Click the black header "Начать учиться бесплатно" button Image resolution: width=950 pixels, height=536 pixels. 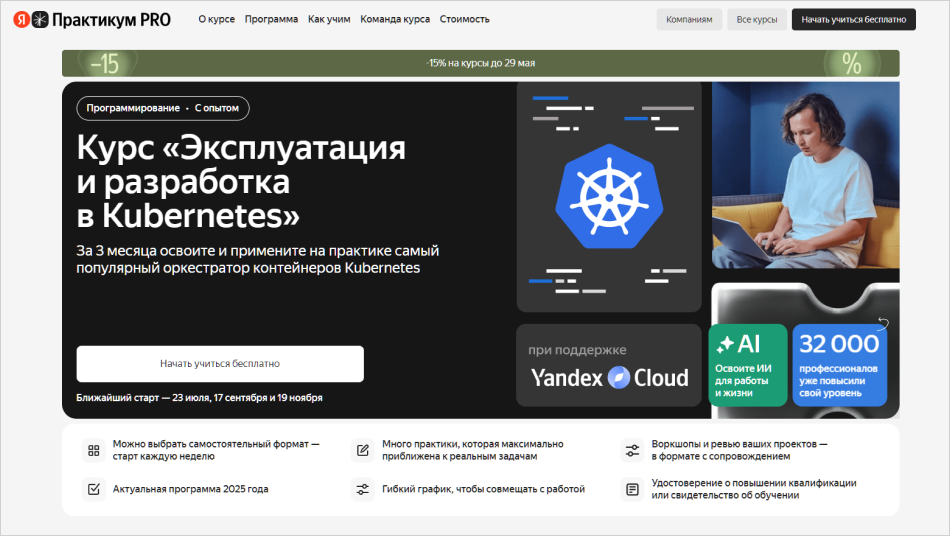pos(854,19)
